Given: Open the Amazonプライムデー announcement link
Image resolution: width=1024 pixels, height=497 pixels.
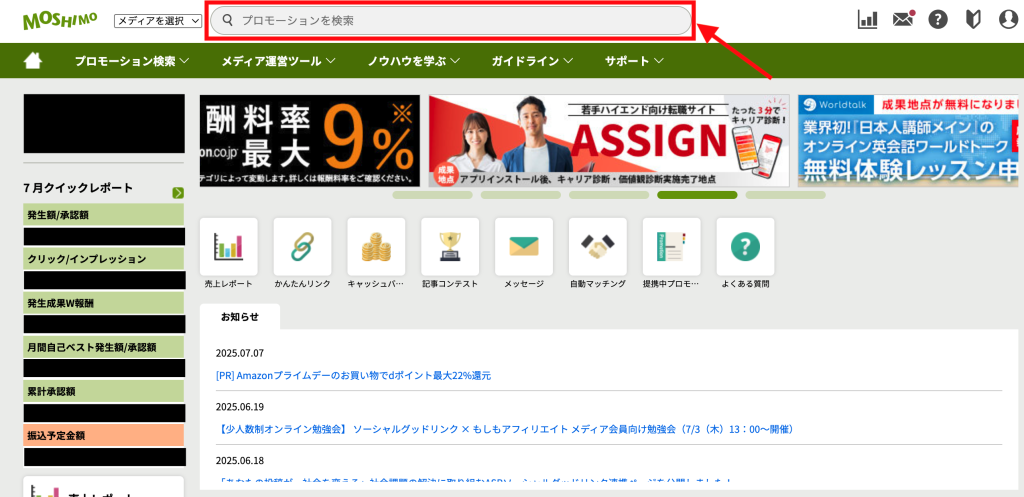Looking at the screenshot, I should 353,376.
